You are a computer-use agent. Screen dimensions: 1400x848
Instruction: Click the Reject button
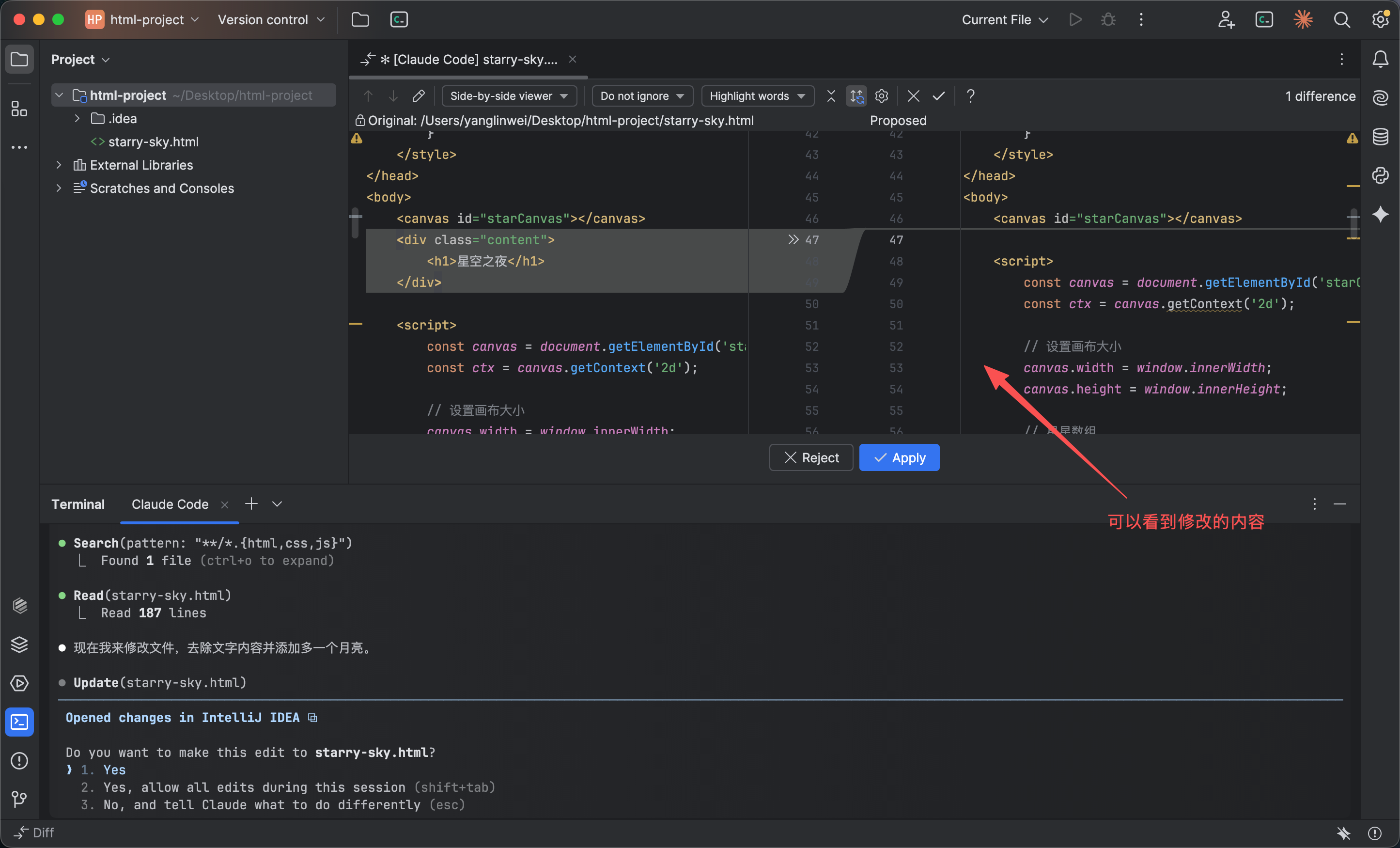pos(811,457)
